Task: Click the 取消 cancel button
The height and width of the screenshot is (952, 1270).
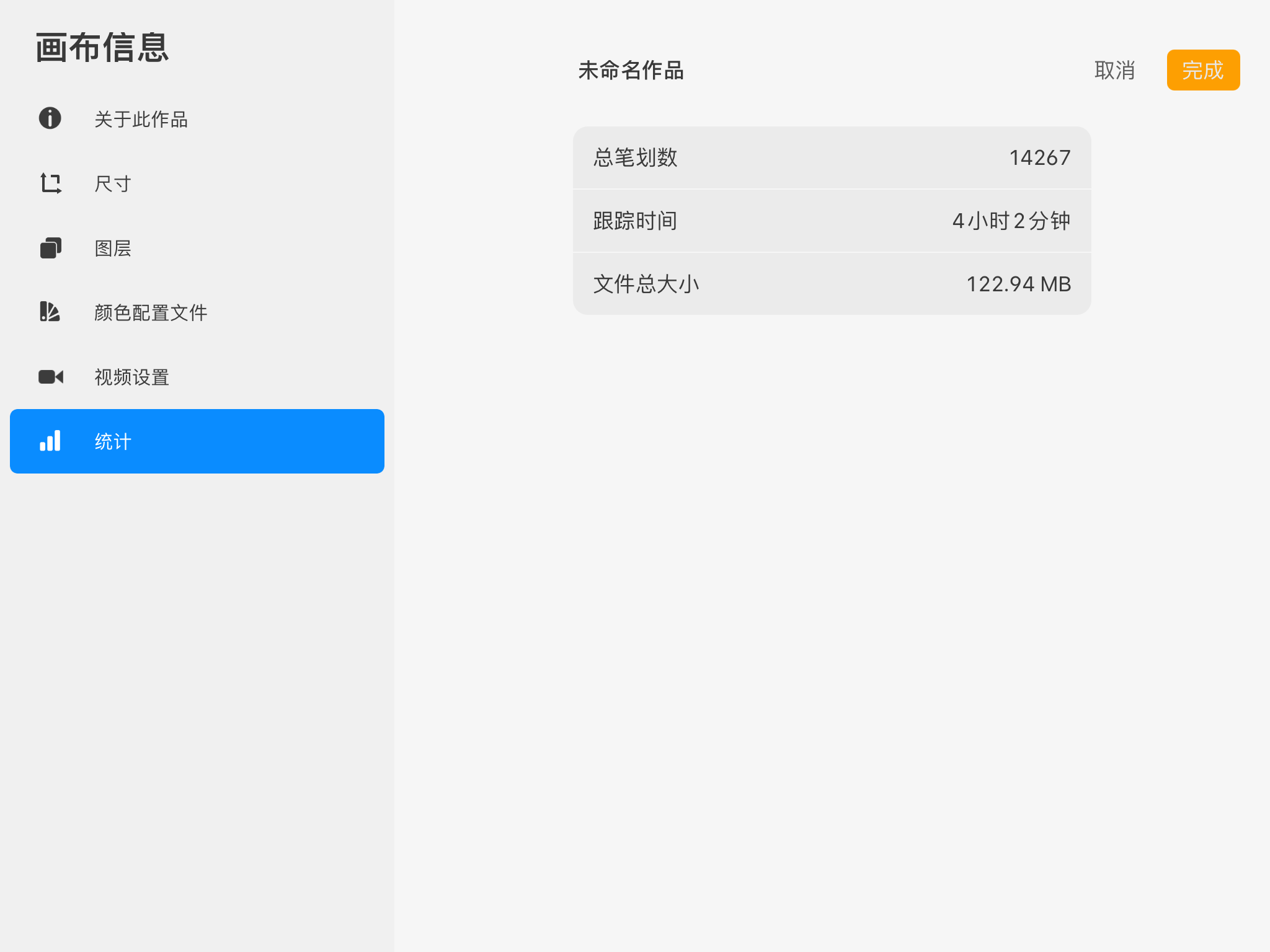Action: point(1114,71)
